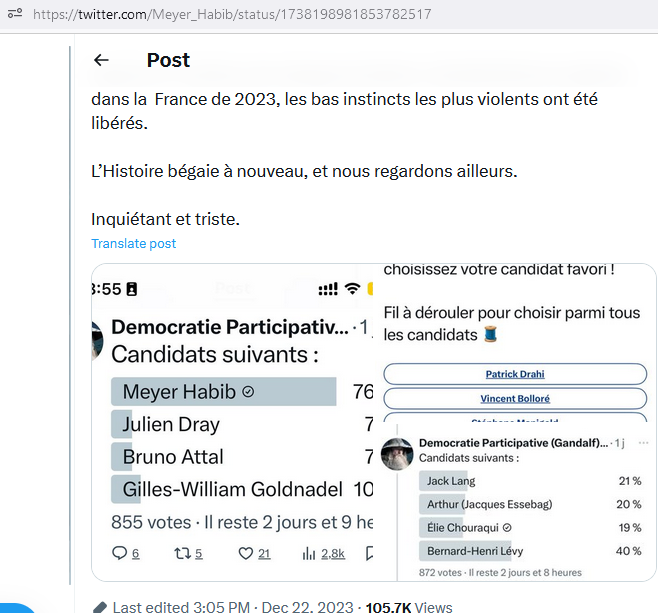Open site settings icon in address bar

click(15, 13)
